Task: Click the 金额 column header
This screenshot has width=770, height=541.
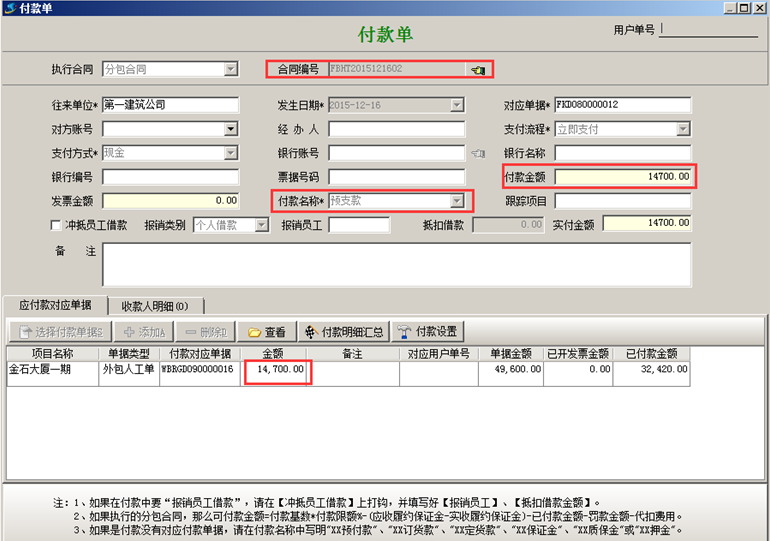Action: pos(273,353)
